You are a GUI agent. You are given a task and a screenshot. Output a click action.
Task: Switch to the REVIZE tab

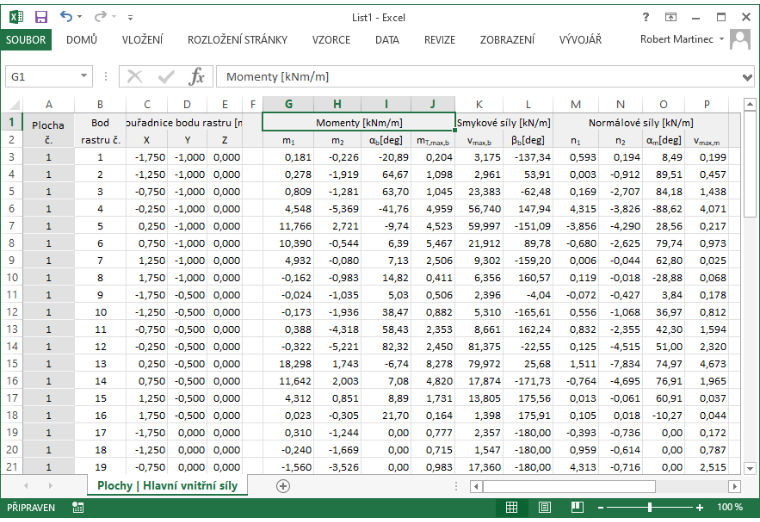tap(439, 40)
